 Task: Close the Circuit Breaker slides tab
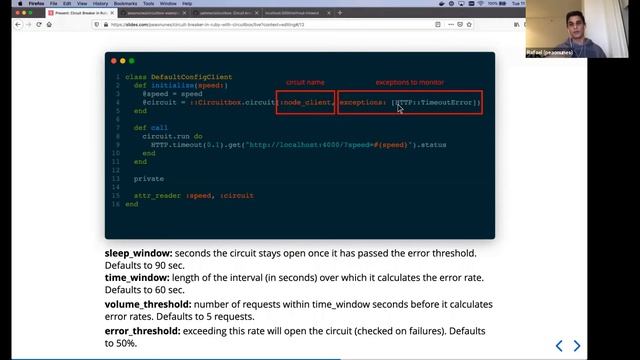point(112,13)
